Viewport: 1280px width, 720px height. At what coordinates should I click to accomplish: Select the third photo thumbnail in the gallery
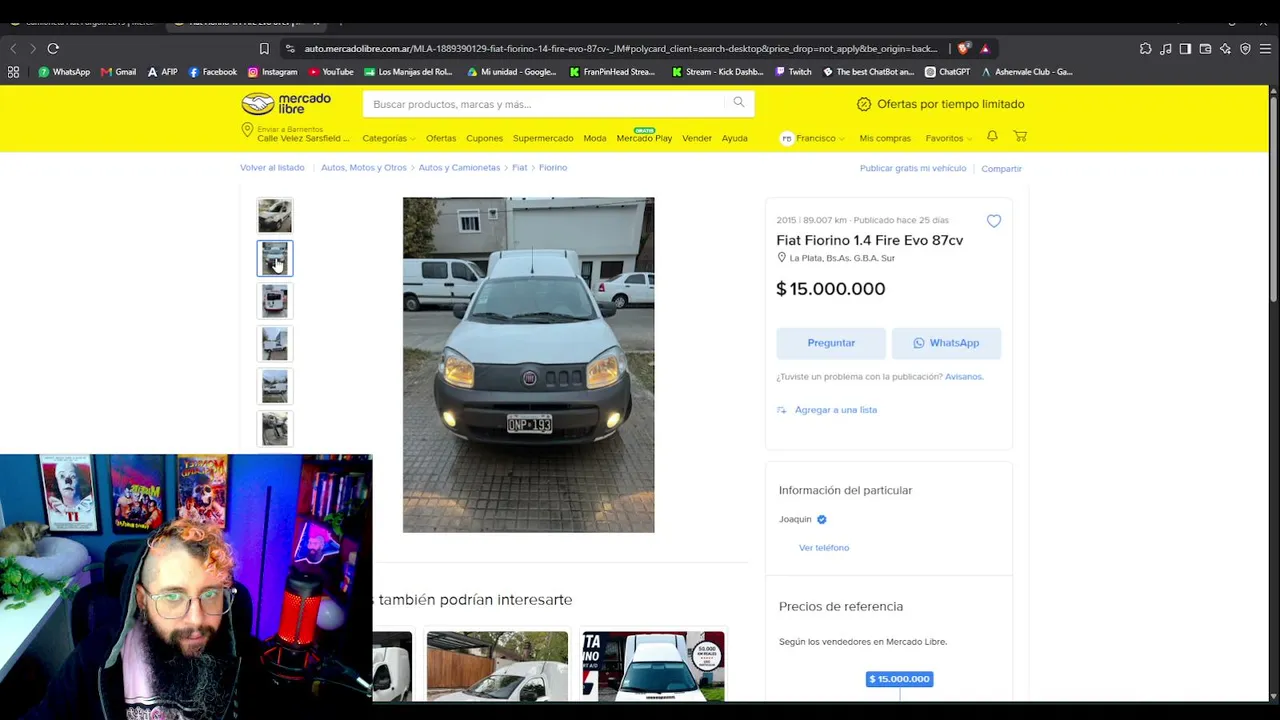pos(275,301)
